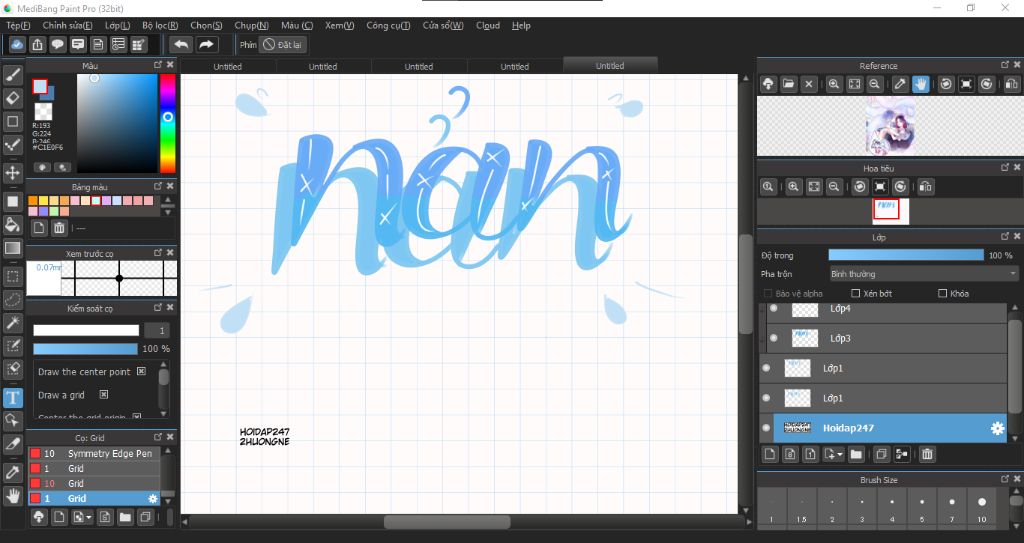
Task: Open the Help menu
Action: point(521,25)
